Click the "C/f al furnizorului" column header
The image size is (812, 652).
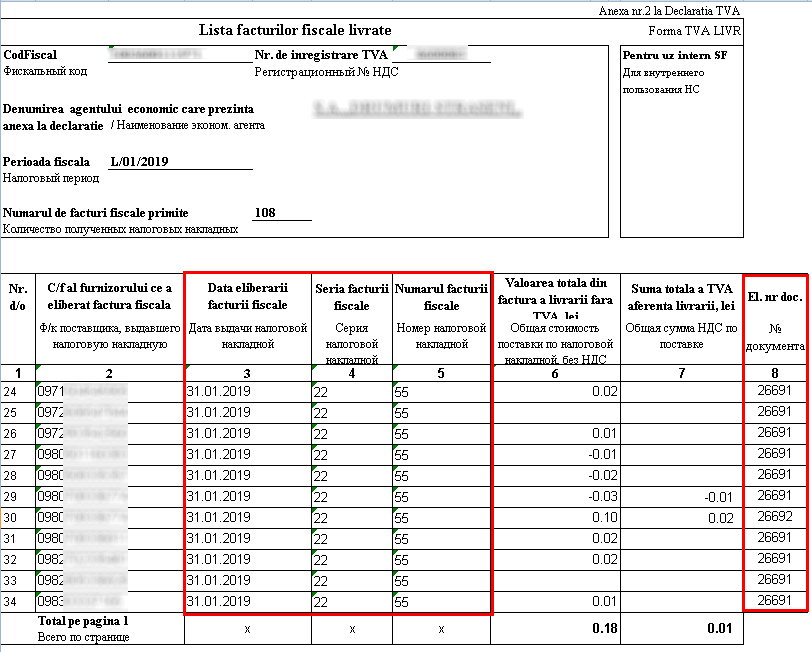[109, 296]
